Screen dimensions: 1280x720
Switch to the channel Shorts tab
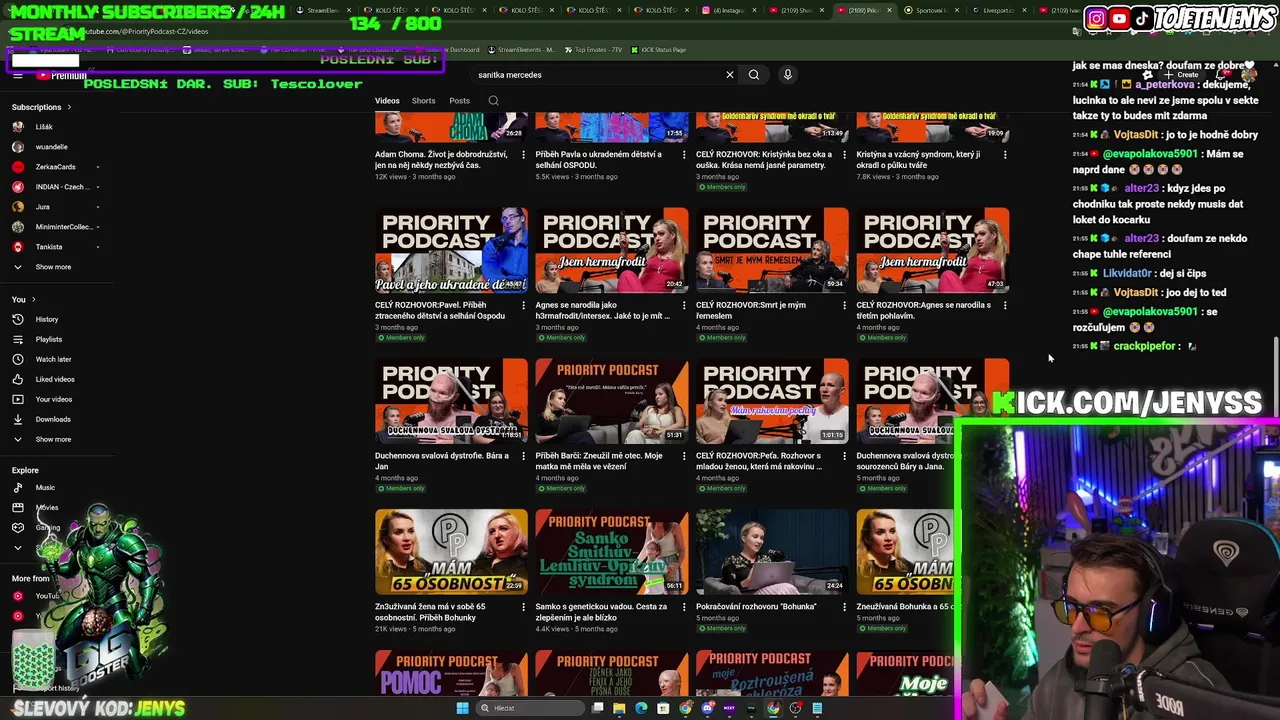click(x=423, y=101)
